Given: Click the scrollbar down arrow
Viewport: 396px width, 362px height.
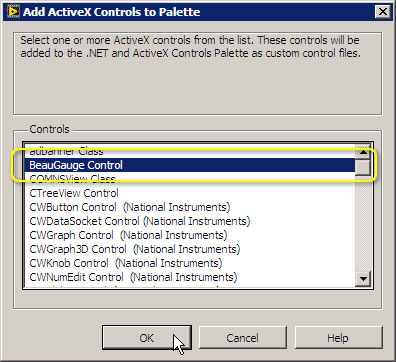Looking at the screenshot, I should click(x=363, y=278).
